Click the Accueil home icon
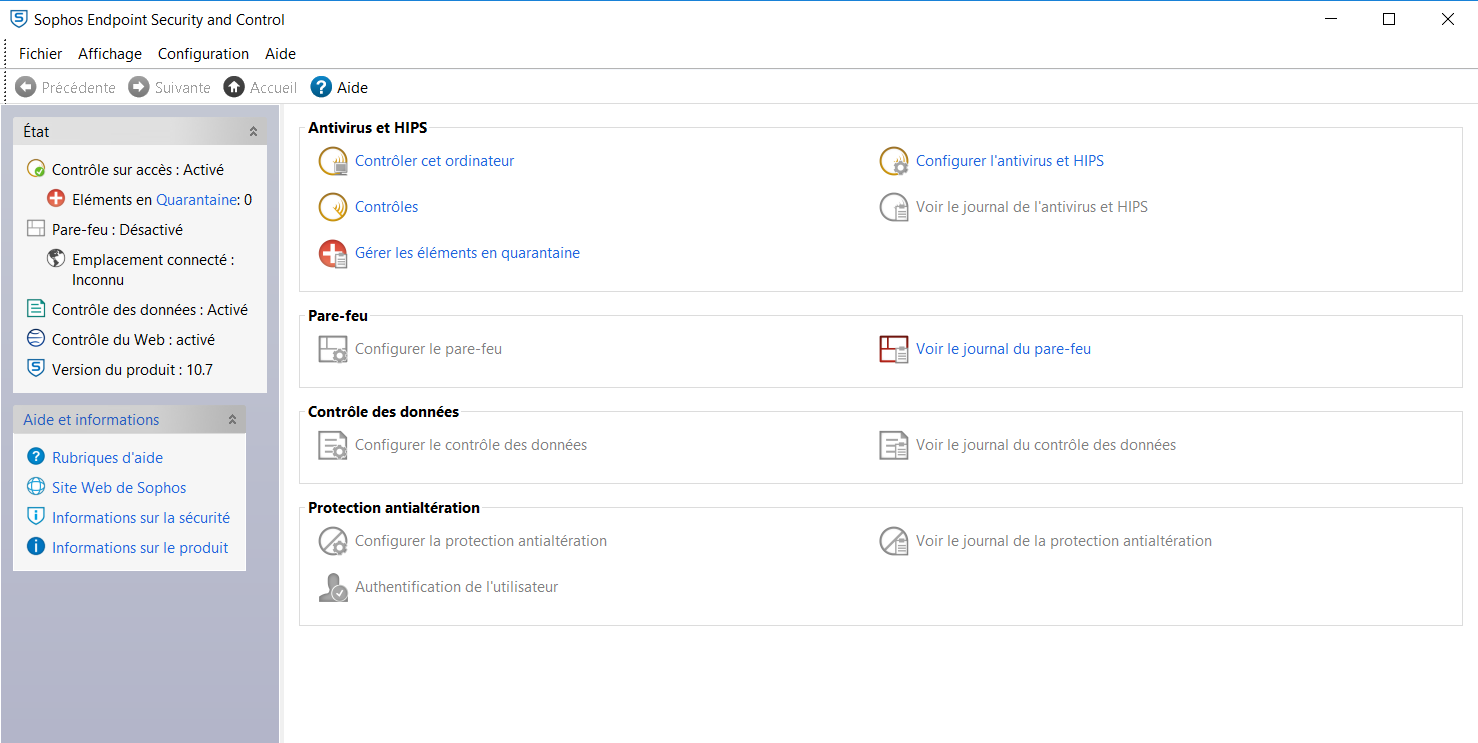 [234, 87]
